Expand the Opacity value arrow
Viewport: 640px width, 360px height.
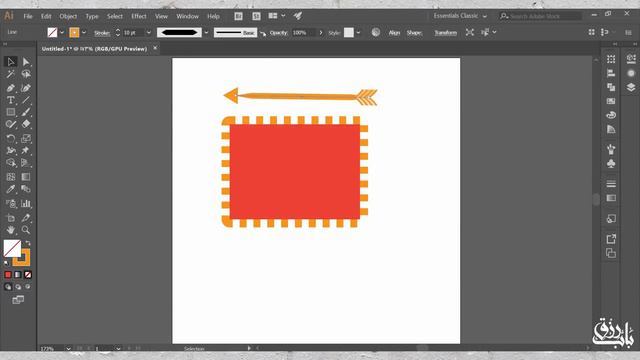[x=321, y=33]
